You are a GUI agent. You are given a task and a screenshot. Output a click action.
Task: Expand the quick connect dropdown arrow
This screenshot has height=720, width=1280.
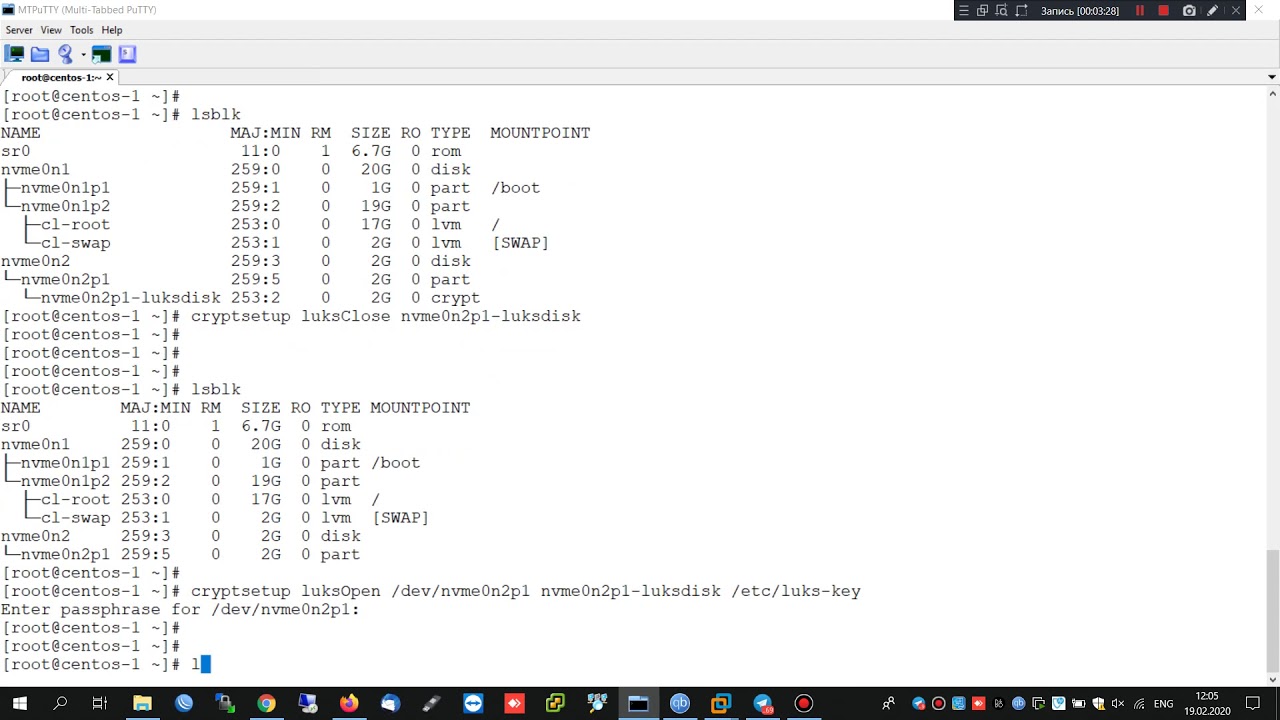(83, 54)
